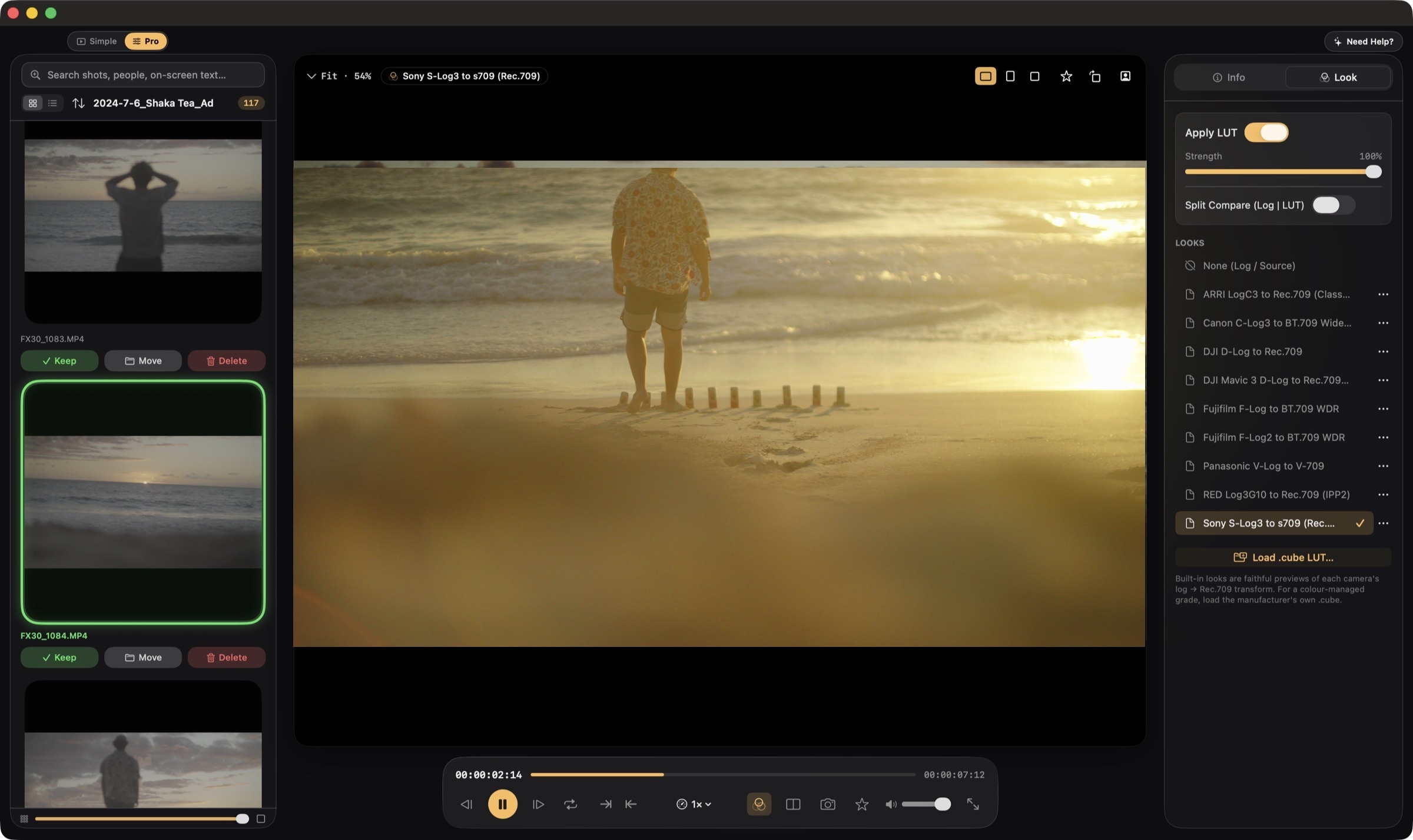Click the 117 clip count badge
Screen dimensions: 1413x840
click(x=251, y=103)
